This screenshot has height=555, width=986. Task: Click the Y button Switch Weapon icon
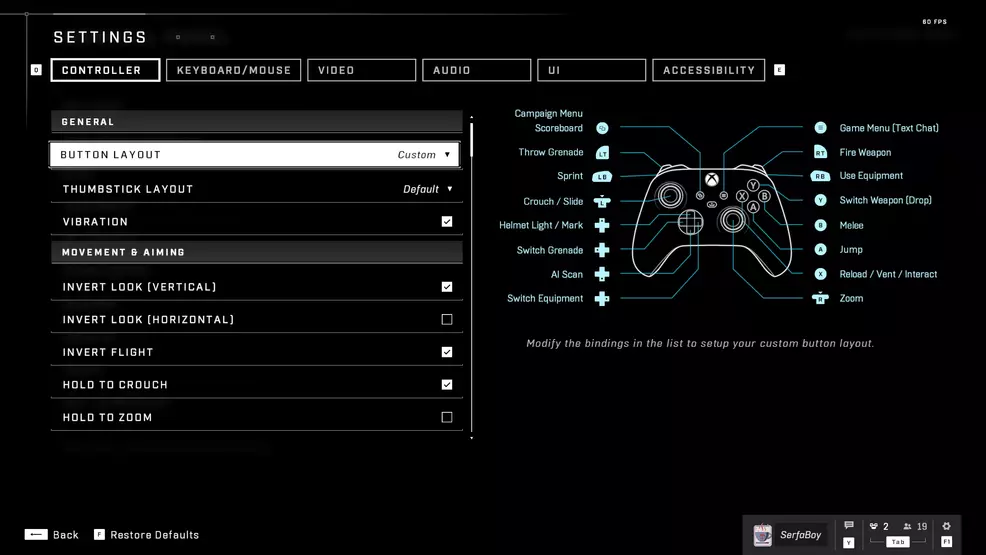click(820, 200)
